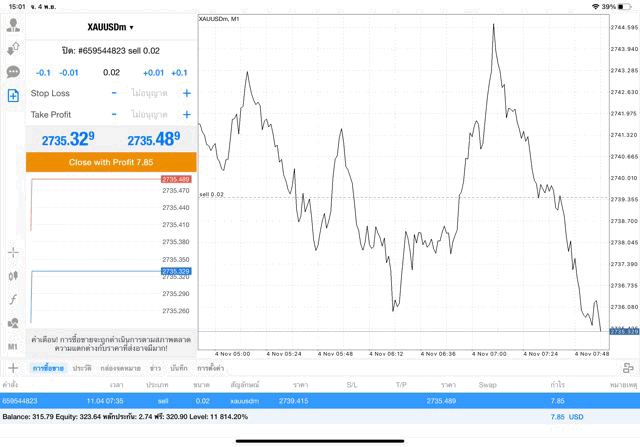Increase volume by +0.01
The height and width of the screenshot is (447, 640).
(153, 72)
